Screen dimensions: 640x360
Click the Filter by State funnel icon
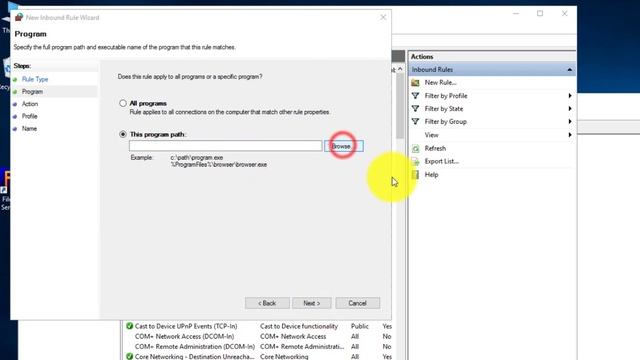(x=415, y=109)
